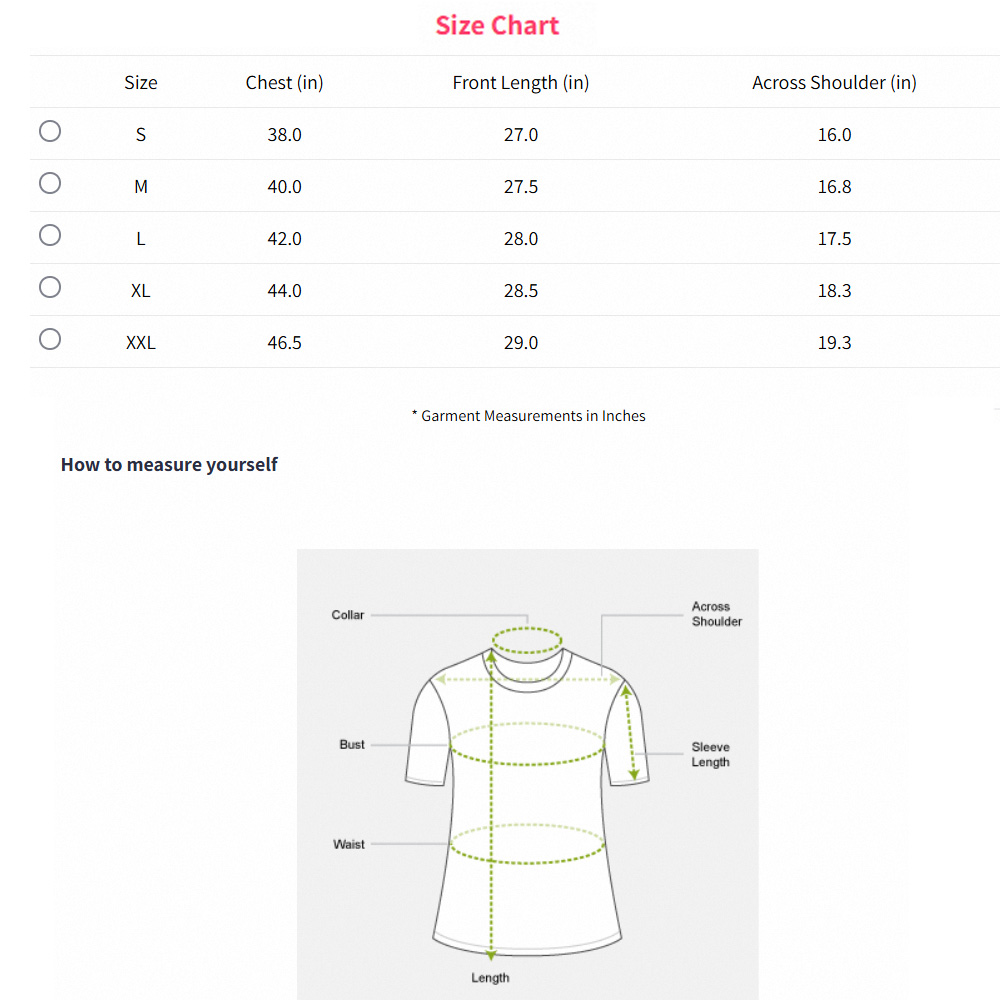Click the green collar oval on shirt
The height and width of the screenshot is (1000, 1000).
coord(527,640)
